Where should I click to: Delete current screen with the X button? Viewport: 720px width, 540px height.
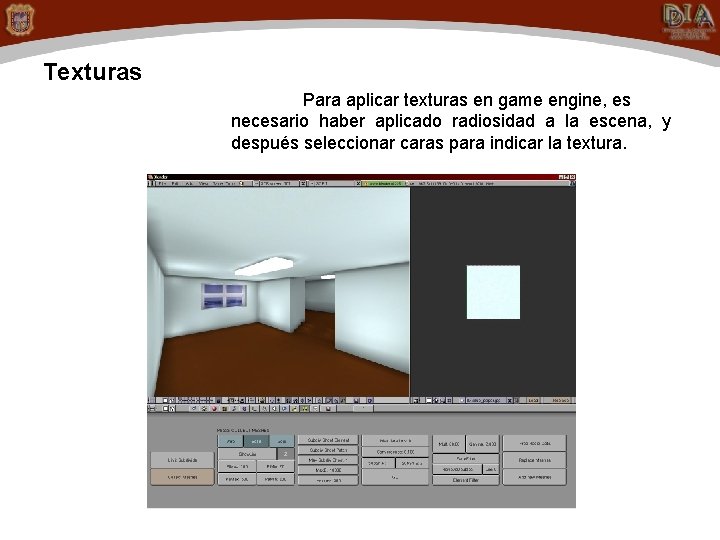tap(303, 183)
